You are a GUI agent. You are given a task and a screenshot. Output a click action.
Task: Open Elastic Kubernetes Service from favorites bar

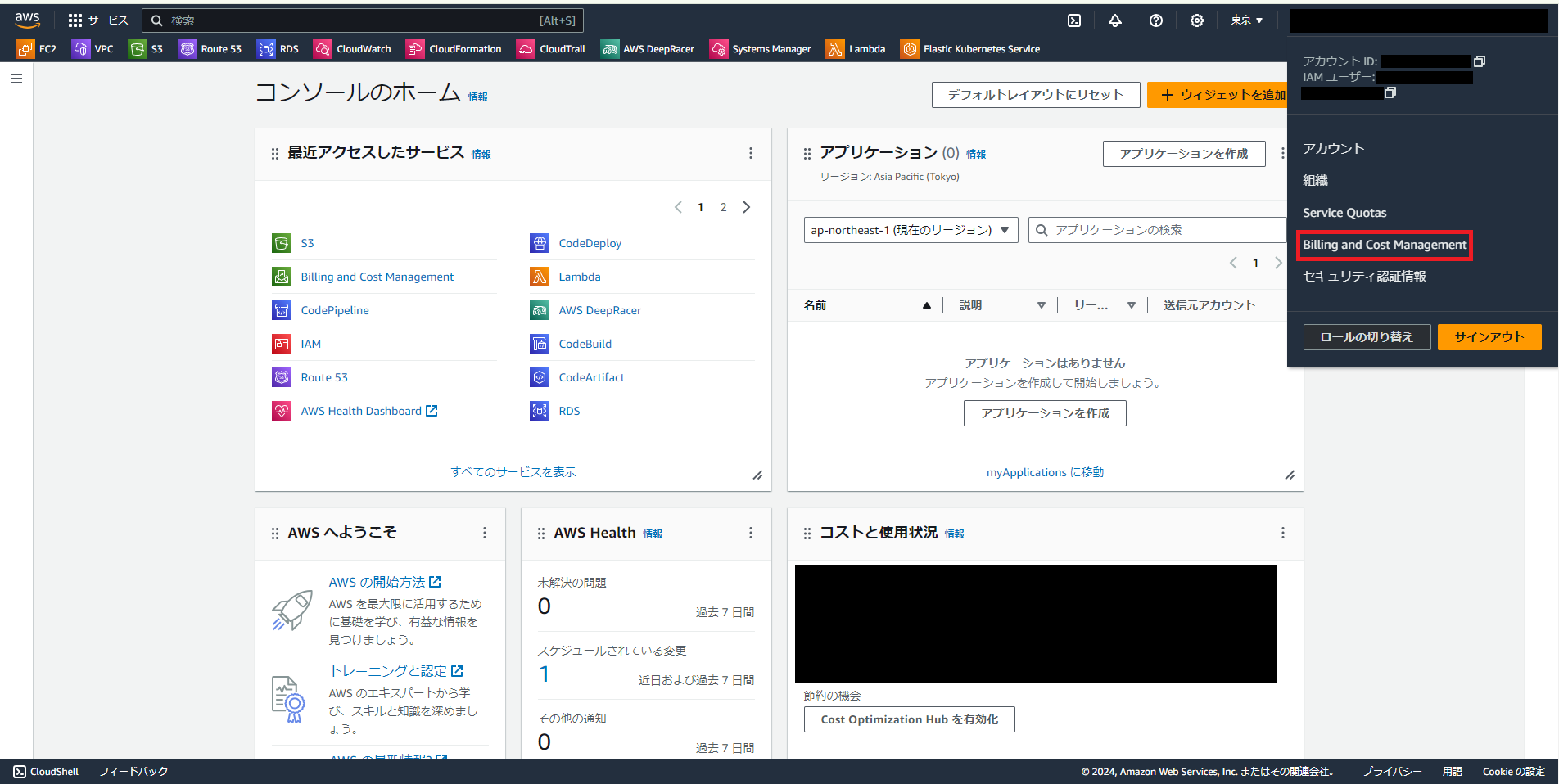tap(971, 49)
